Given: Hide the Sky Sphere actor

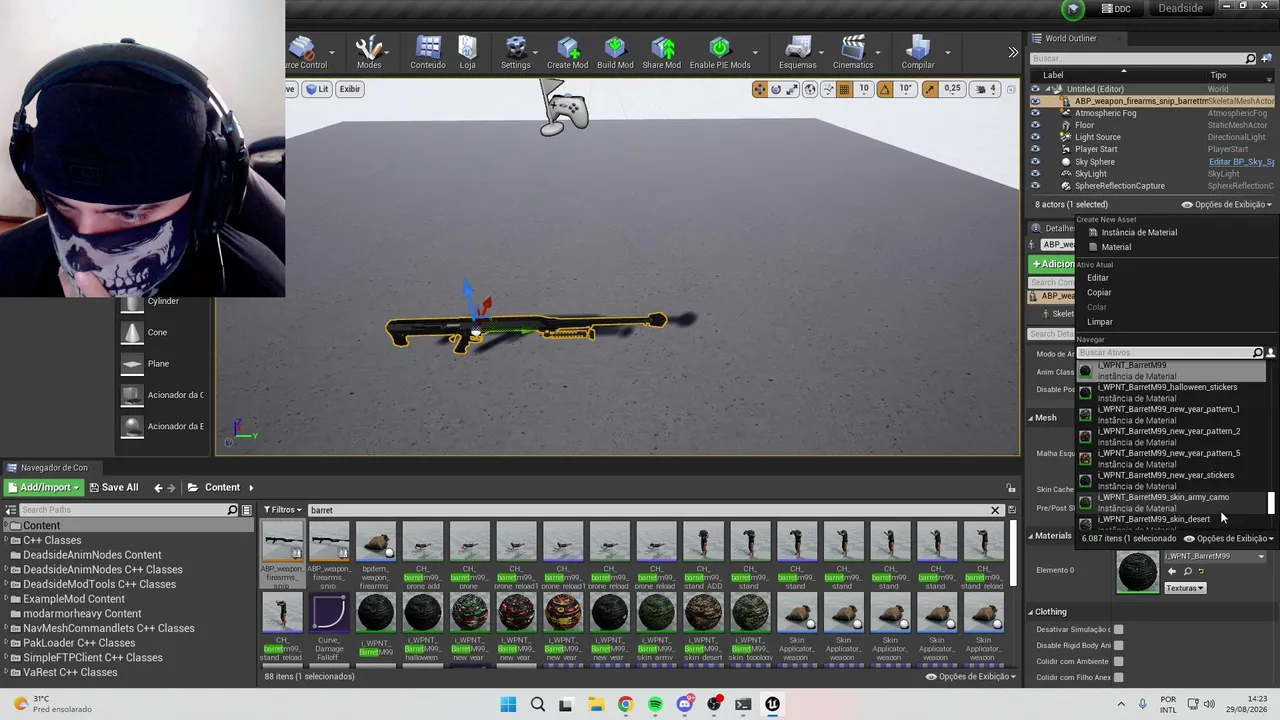Looking at the screenshot, I should pyautogui.click(x=1035, y=162).
